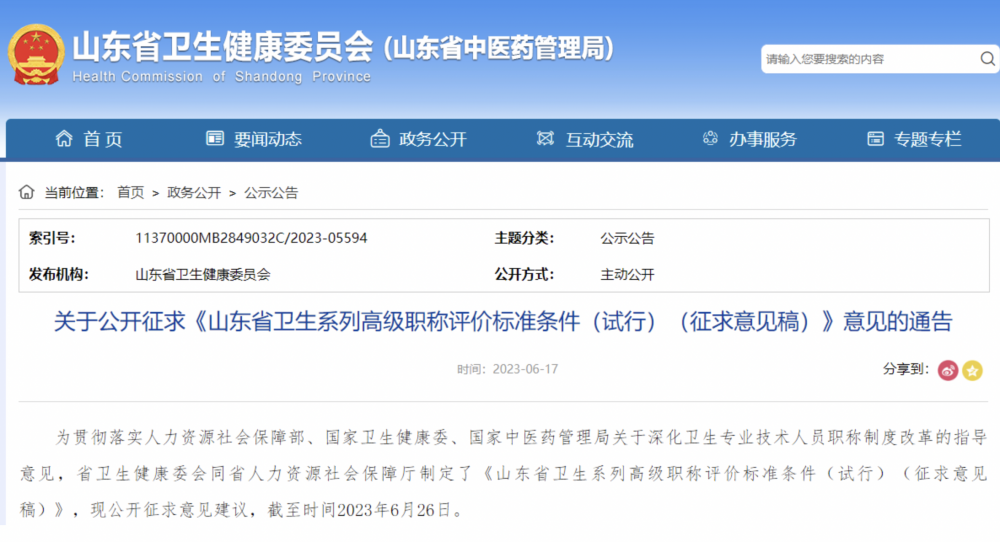Click the publisher value 山东省卫生健康委员会

pyautogui.click(x=203, y=275)
